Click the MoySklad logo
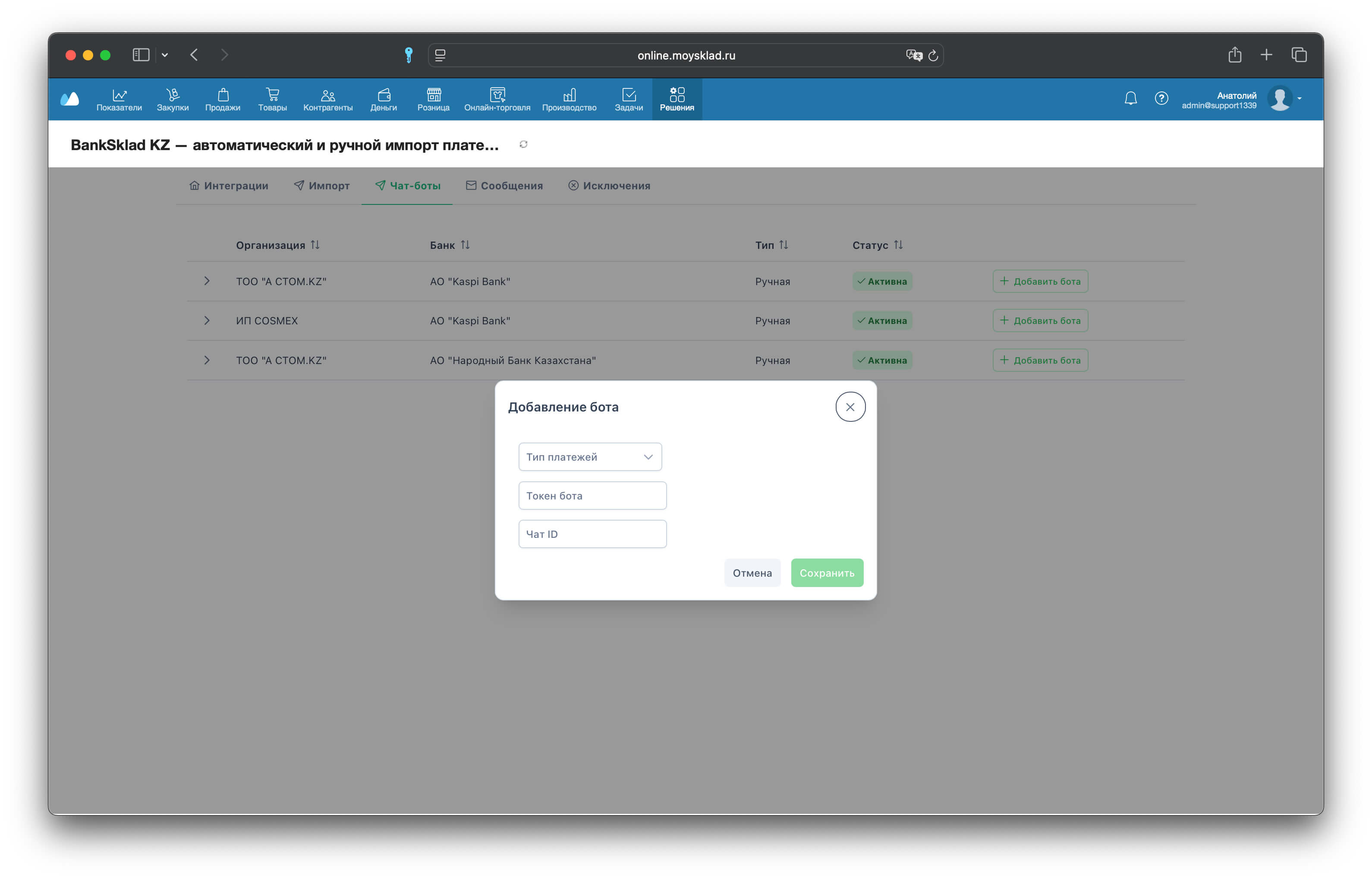The height and width of the screenshot is (879, 1372). 69,99
